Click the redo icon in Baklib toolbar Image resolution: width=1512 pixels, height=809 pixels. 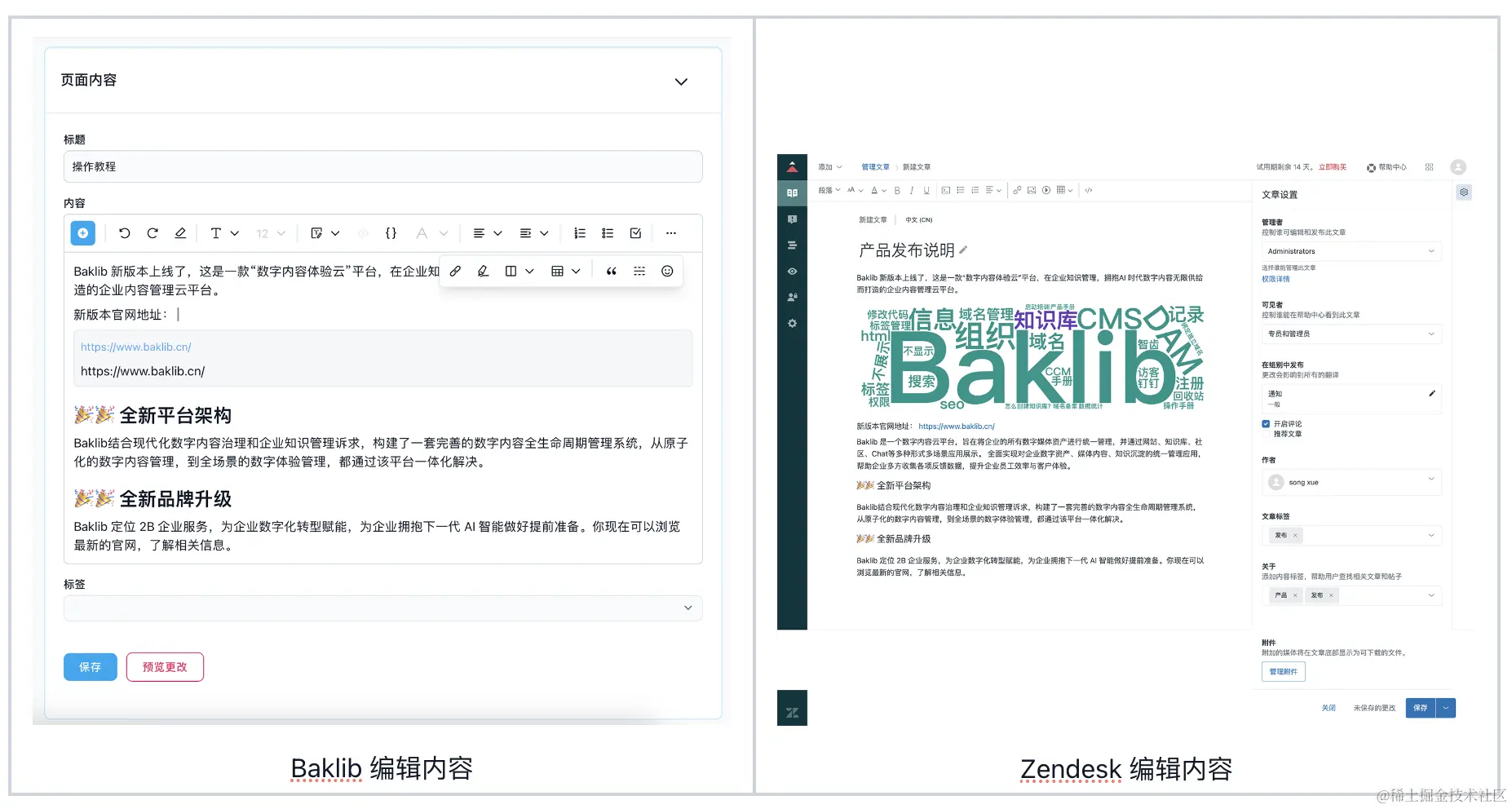coord(153,233)
